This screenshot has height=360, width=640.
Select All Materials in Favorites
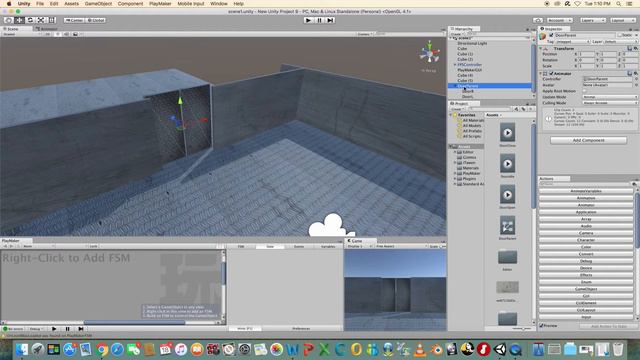pos(473,120)
